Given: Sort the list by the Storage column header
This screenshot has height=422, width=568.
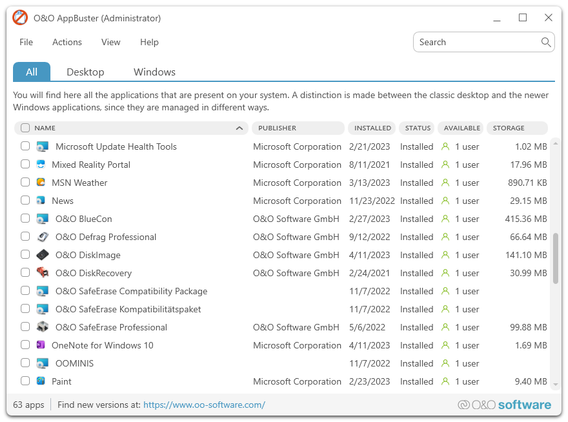Looking at the screenshot, I should tap(517, 128).
